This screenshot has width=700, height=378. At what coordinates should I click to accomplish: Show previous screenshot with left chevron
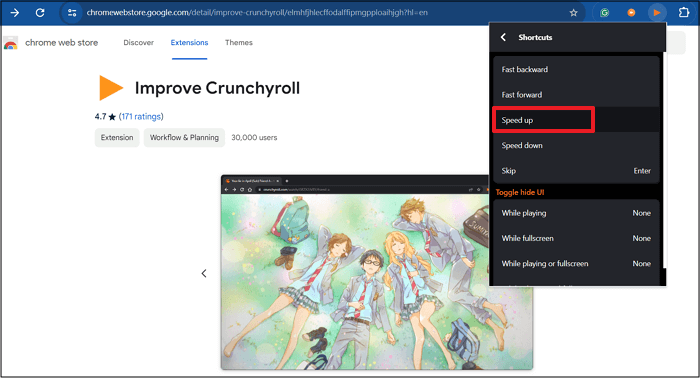[204, 273]
